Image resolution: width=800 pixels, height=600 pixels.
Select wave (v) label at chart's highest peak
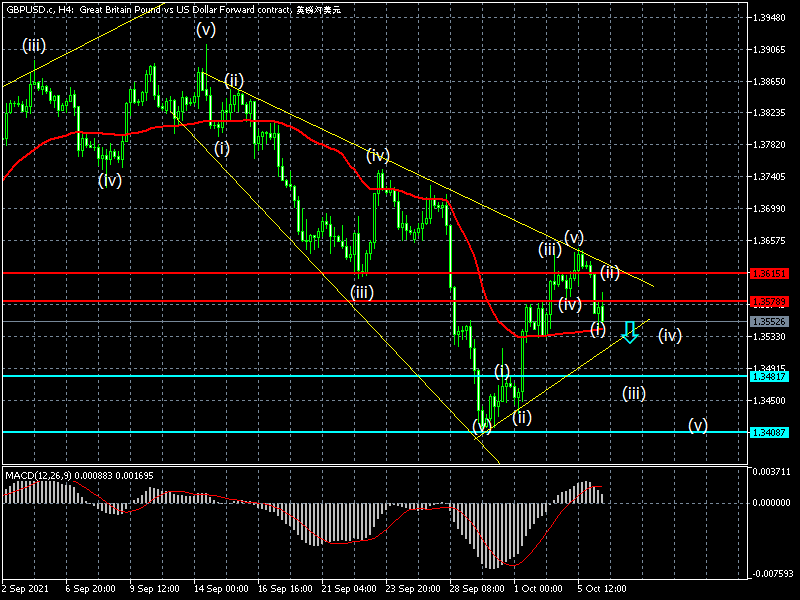click(x=206, y=30)
